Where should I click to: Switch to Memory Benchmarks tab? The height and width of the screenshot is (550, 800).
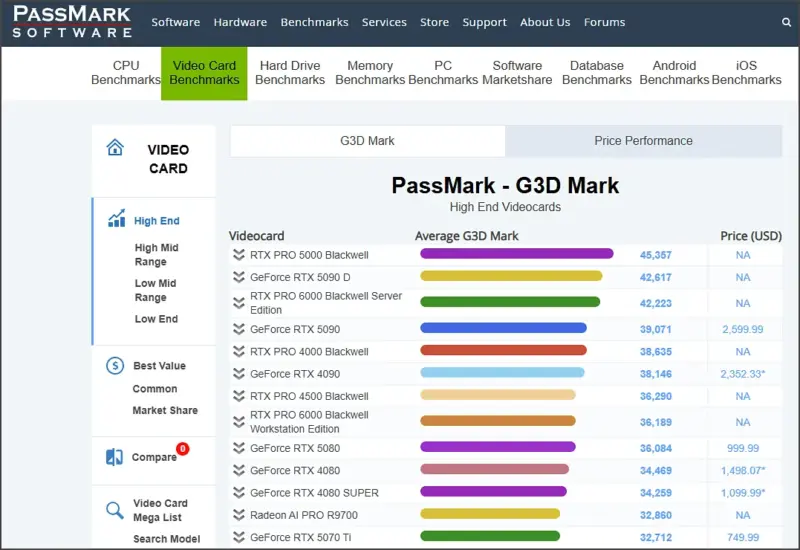click(x=370, y=73)
